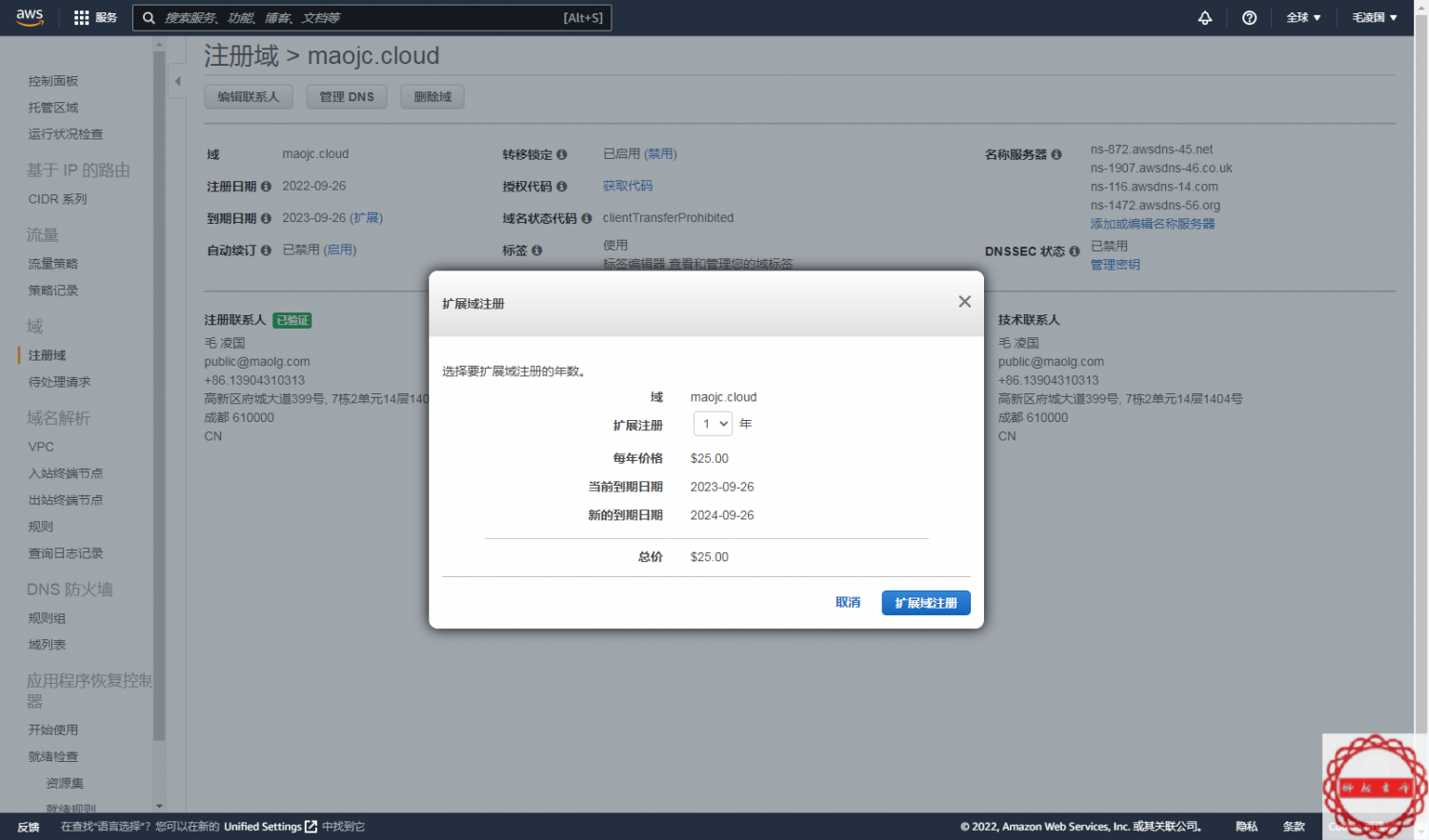Select 注册域 in the sidebar
The image size is (1429, 840).
(x=47, y=355)
